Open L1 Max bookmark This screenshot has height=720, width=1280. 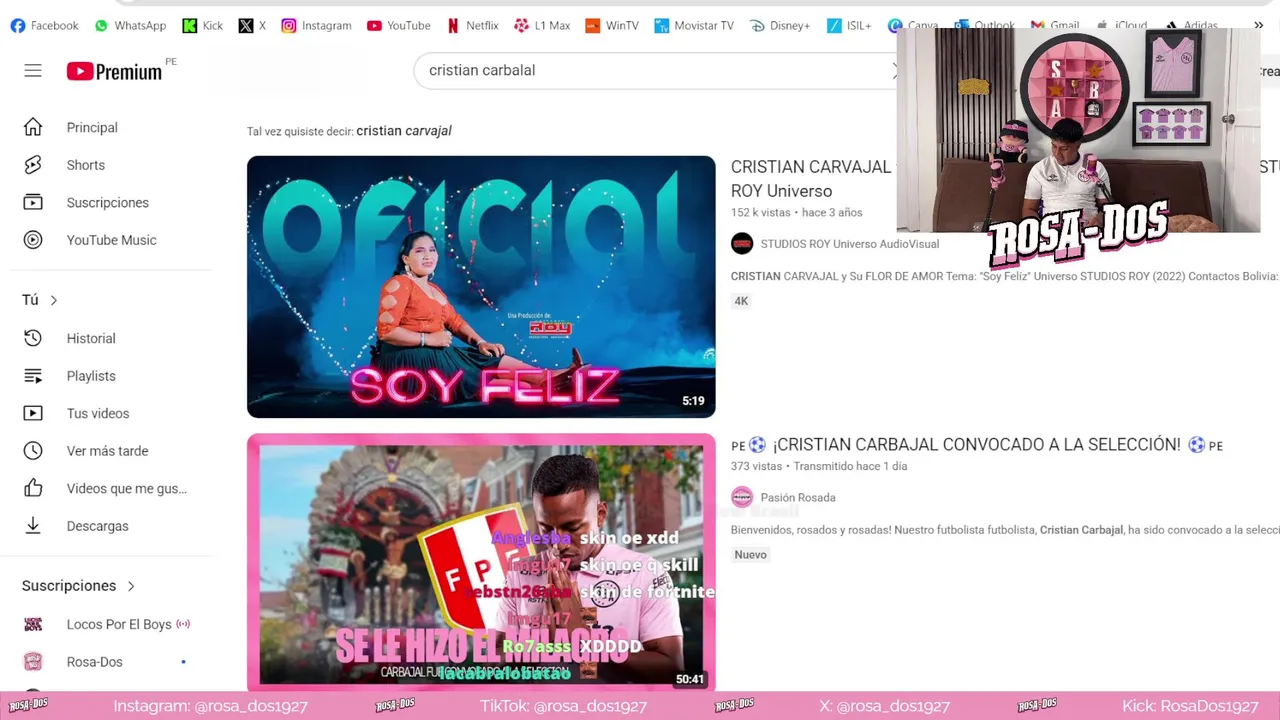tap(542, 25)
